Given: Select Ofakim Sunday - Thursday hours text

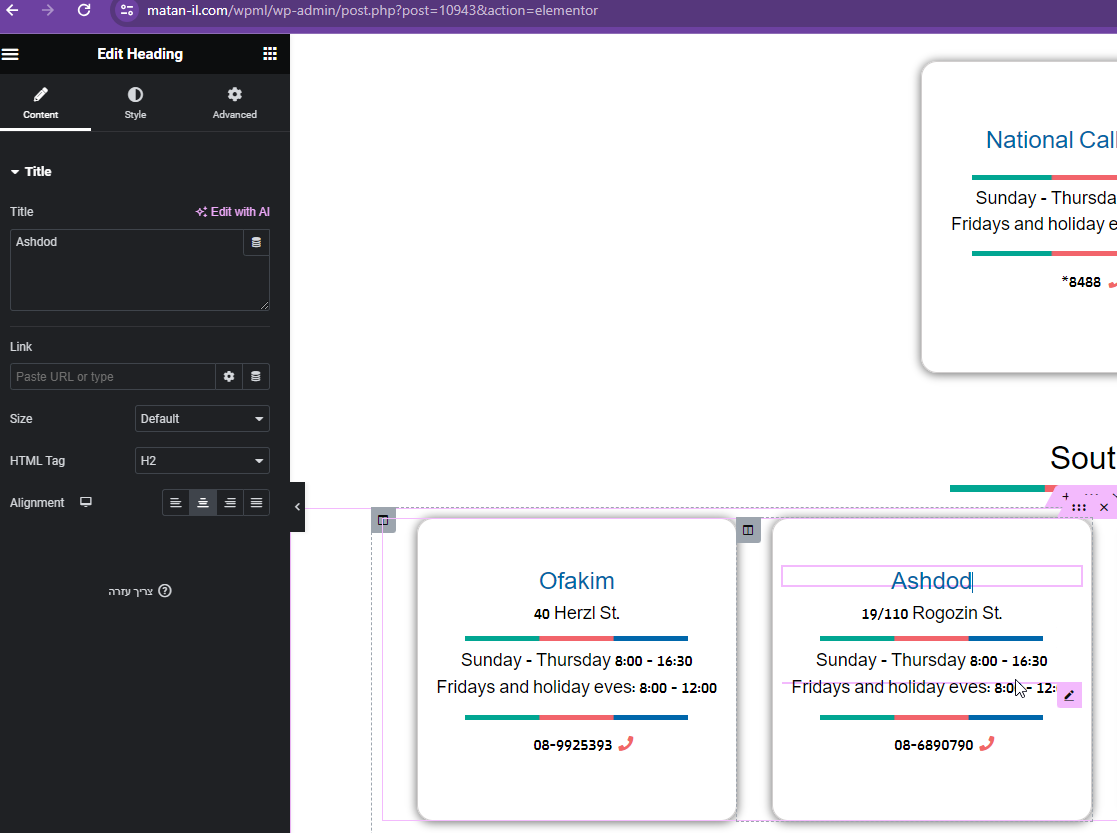Looking at the screenshot, I should pyautogui.click(x=576, y=661).
